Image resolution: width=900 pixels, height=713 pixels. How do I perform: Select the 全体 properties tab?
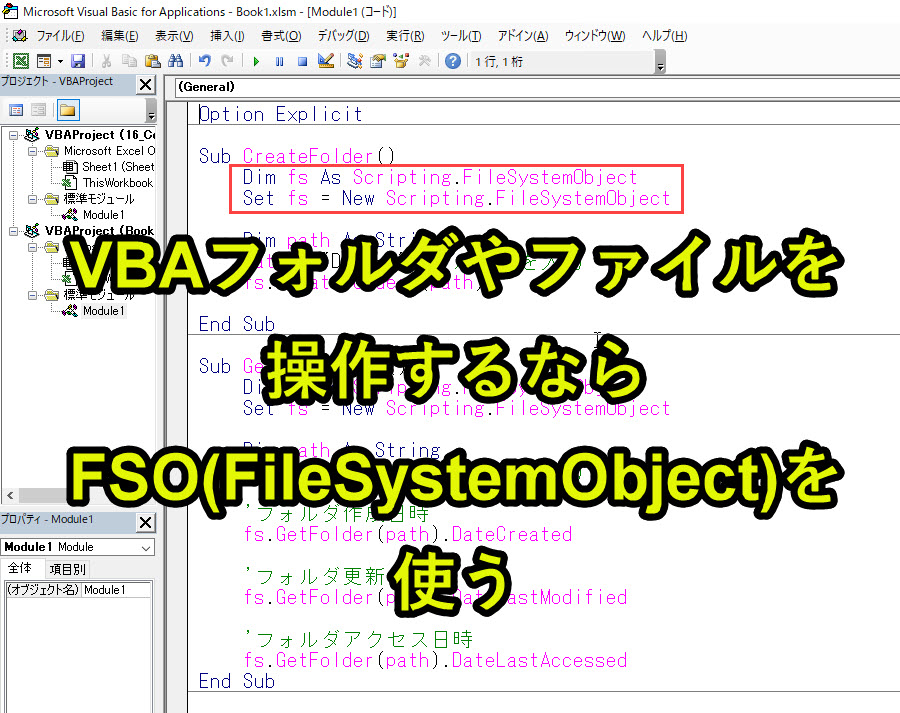pos(21,568)
